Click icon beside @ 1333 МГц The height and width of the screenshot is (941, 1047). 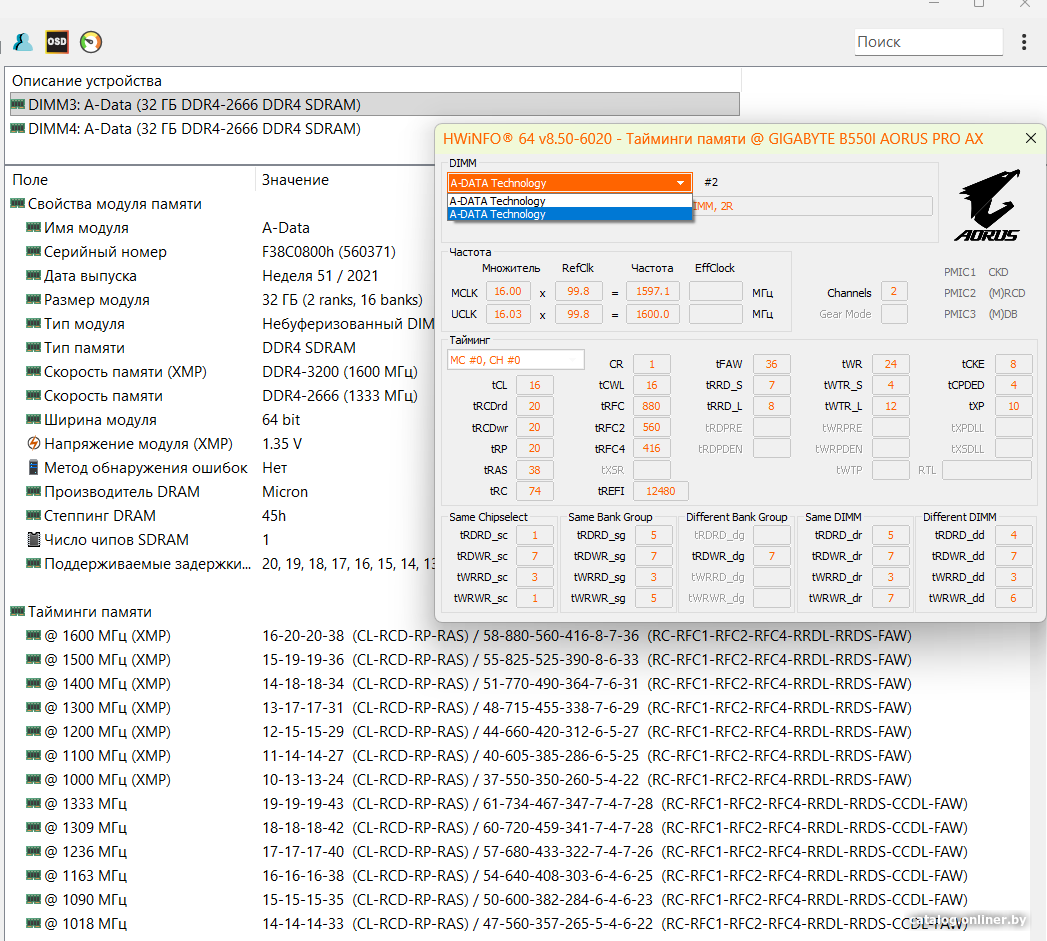tap(33, 803)
